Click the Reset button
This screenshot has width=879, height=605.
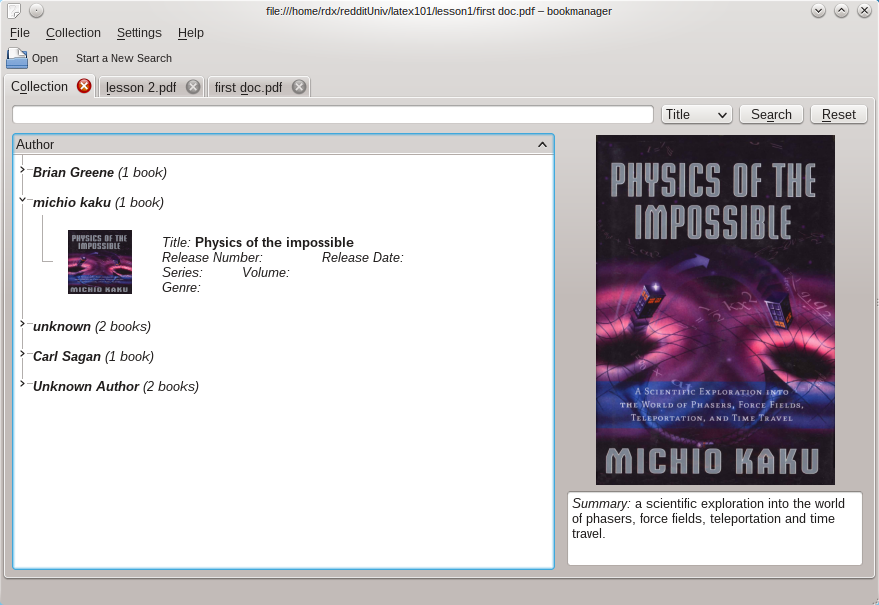click(x=839, y=114)
